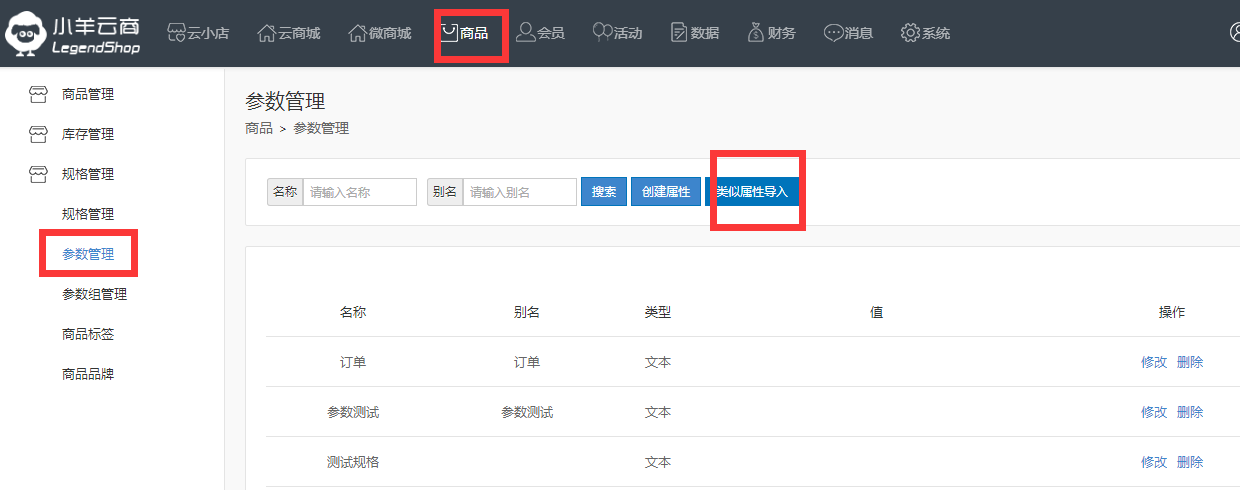Screen dimensions: 1240x490
Task: Open the 云小店 menu label
Action: pos(208,34)
